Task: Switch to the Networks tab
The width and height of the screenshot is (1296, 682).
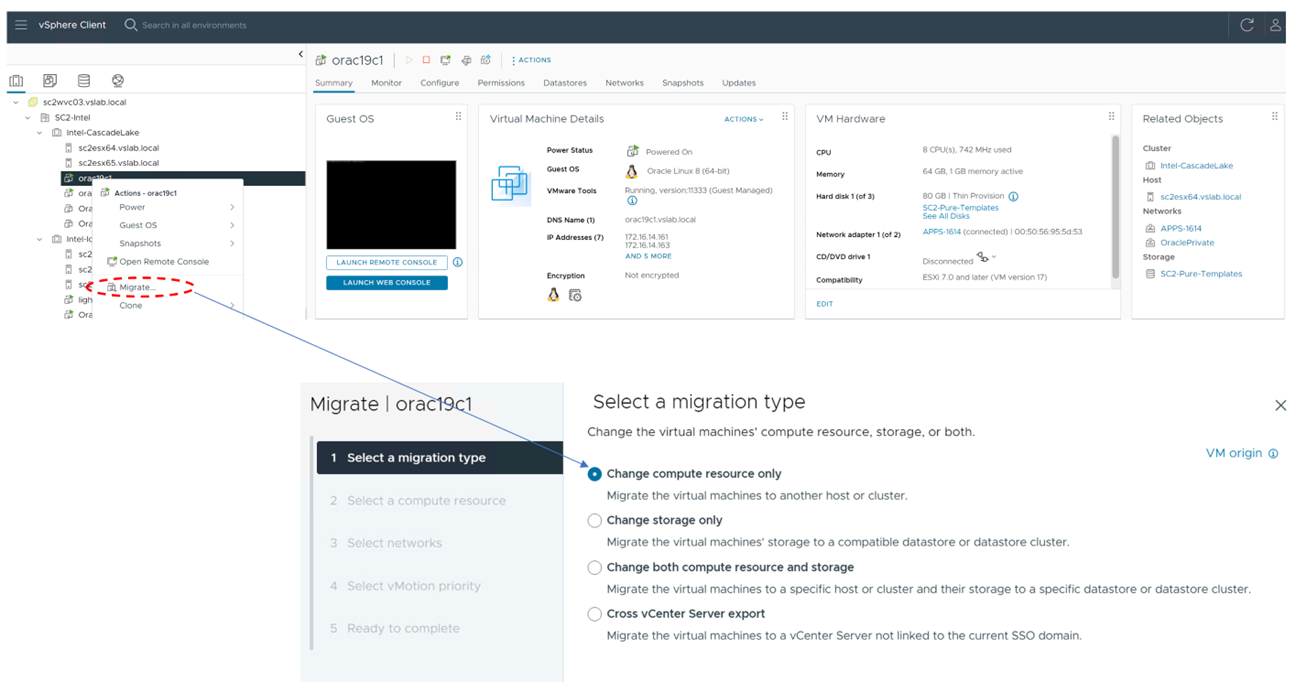Action: [x=624, y=83]
